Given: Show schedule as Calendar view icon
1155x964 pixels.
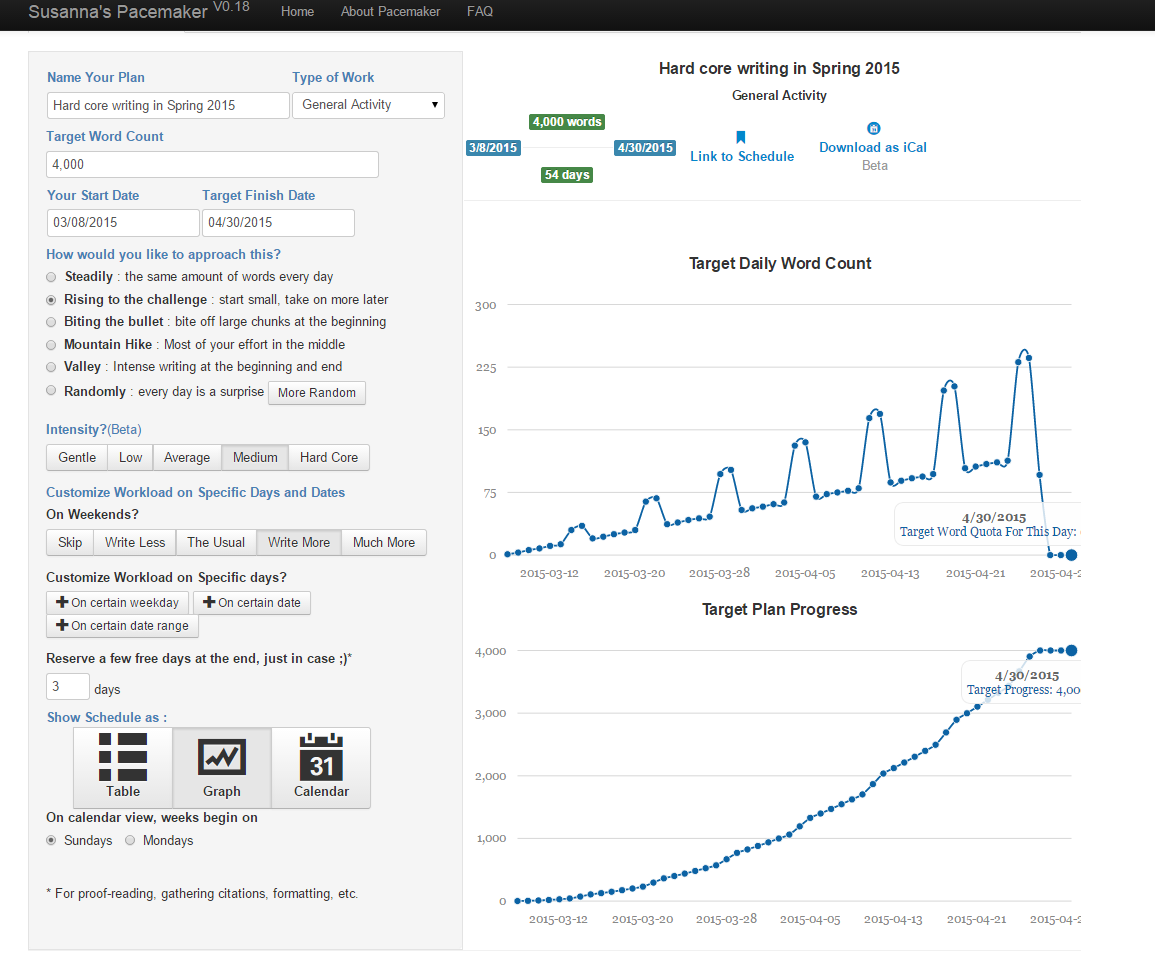Looking at the screenshot, I should 321,757.
